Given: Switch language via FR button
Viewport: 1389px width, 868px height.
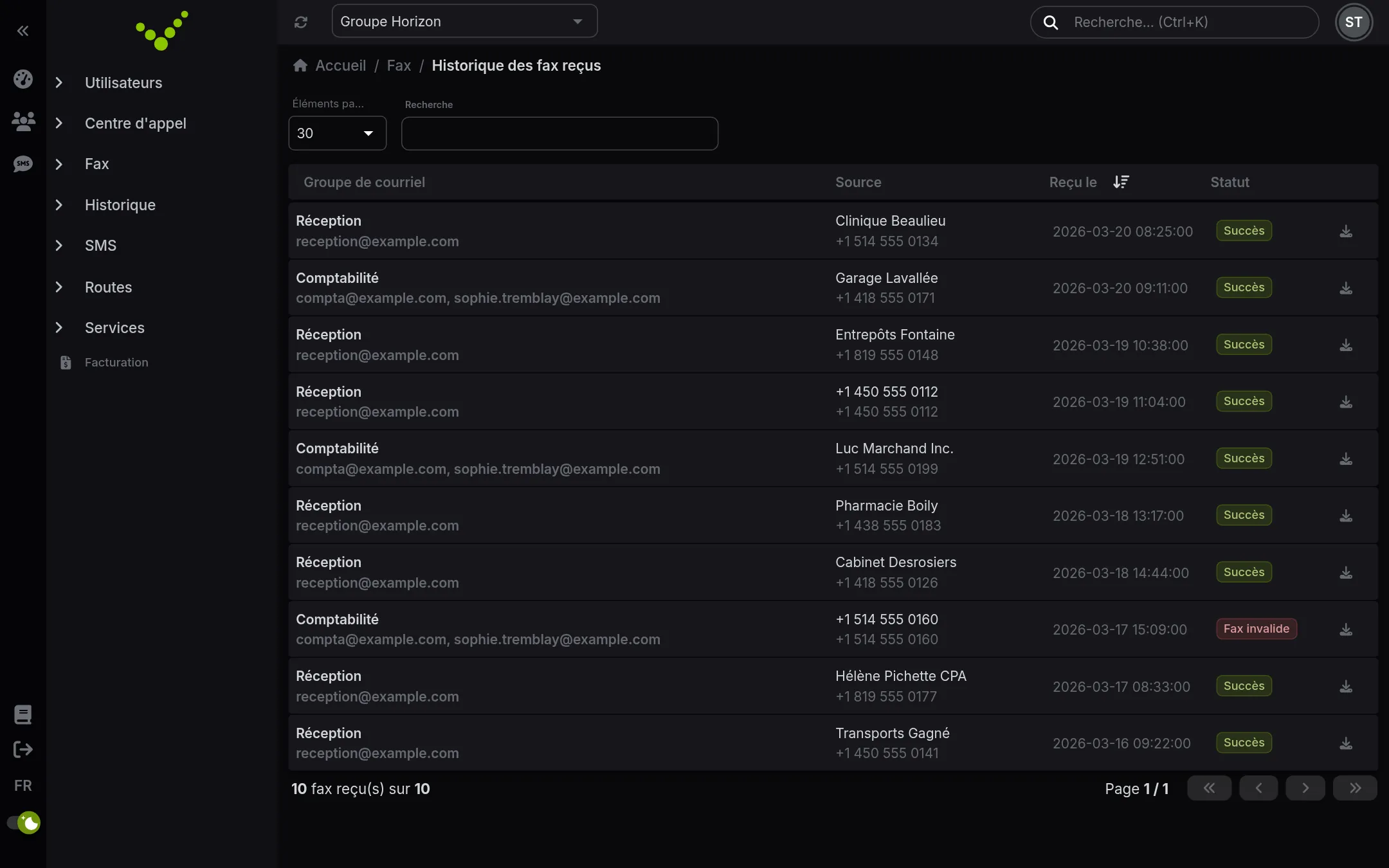Looking at the screenshot, I should (23, 786).
